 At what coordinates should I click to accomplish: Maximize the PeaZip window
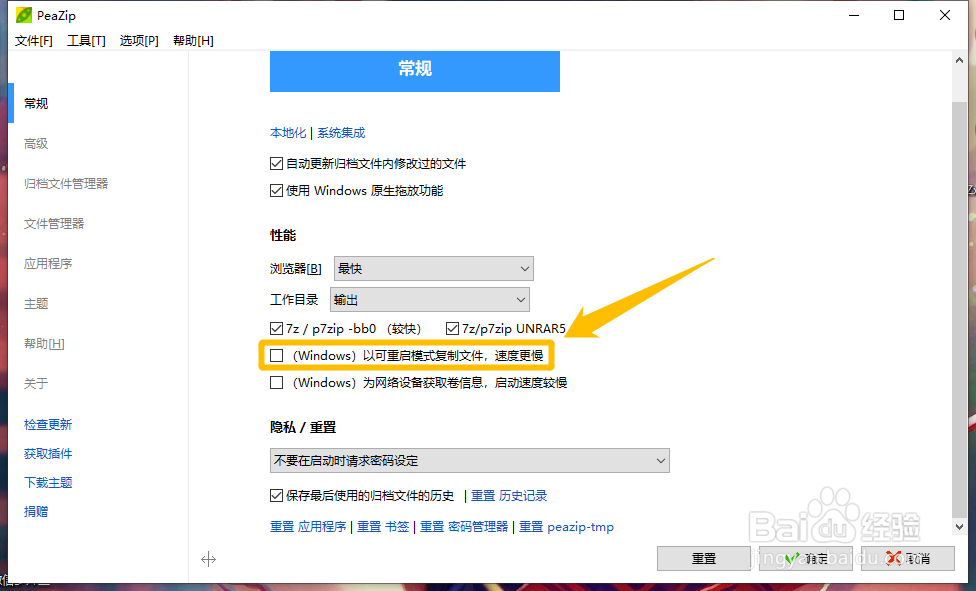click(x=899, y=15)
